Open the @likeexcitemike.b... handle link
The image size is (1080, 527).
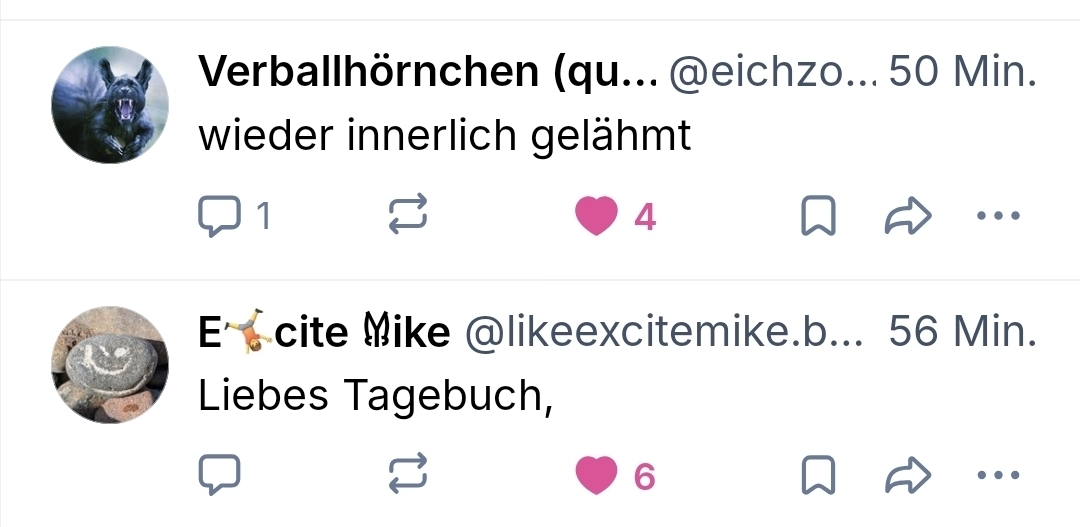663,333
